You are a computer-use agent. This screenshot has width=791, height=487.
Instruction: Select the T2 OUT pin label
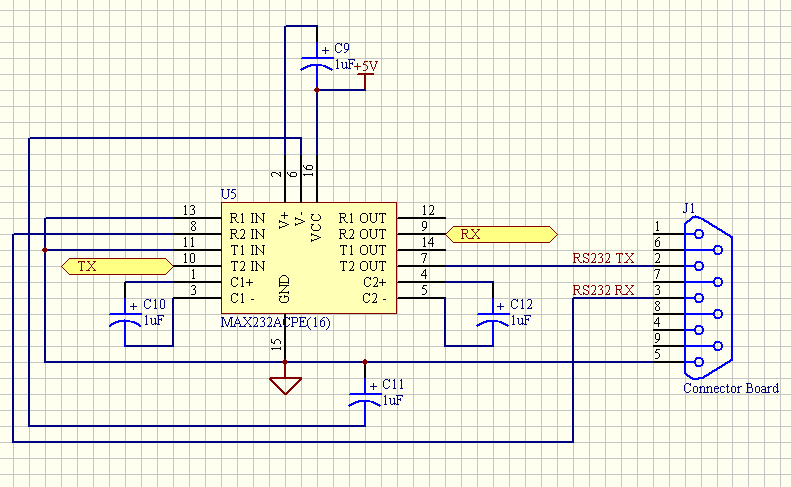[x=361, y=266]
